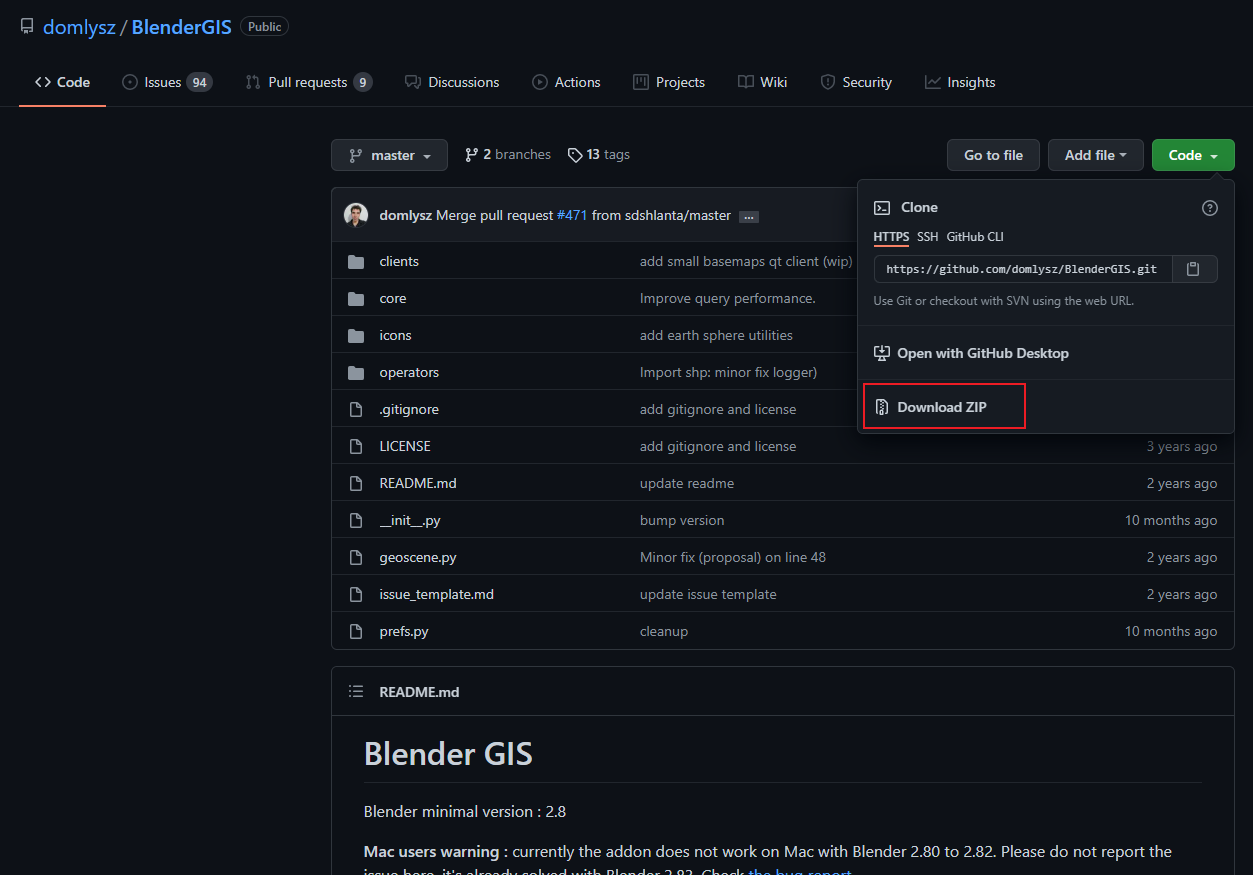Click the file icon beside issue_template.md
1253x875 pixels.
[355, 595]
